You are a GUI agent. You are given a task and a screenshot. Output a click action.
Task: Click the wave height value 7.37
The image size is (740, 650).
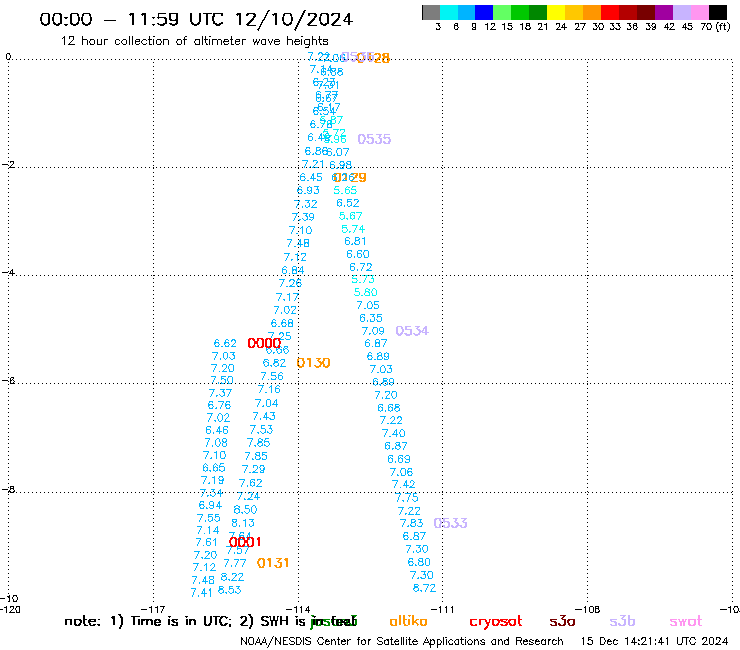[x=220, y=393]
